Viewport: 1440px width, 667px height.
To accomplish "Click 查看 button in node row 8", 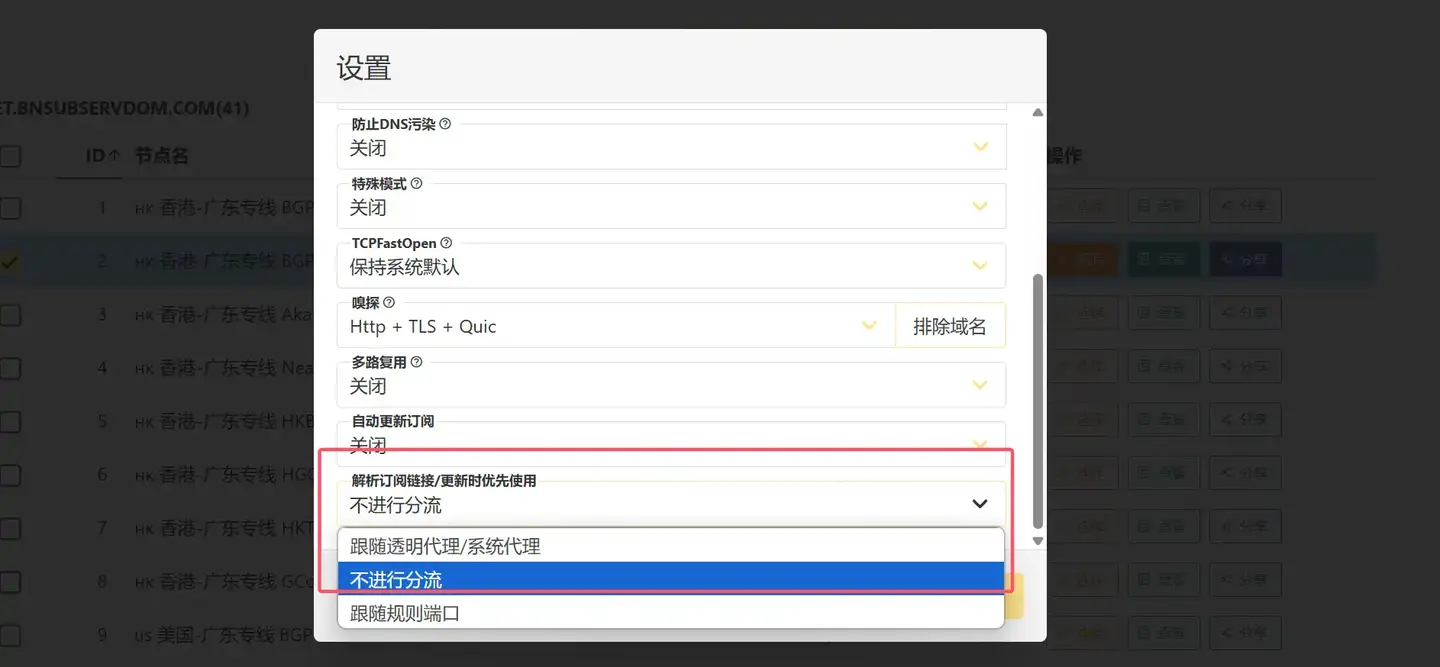I will (1163, 581).
